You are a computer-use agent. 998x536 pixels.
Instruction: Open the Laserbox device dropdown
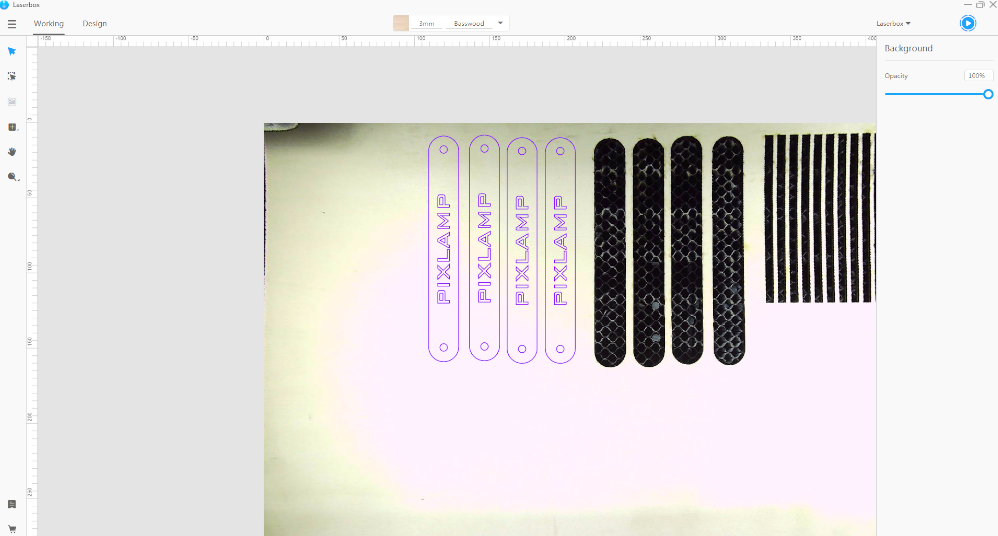(893, 24)
